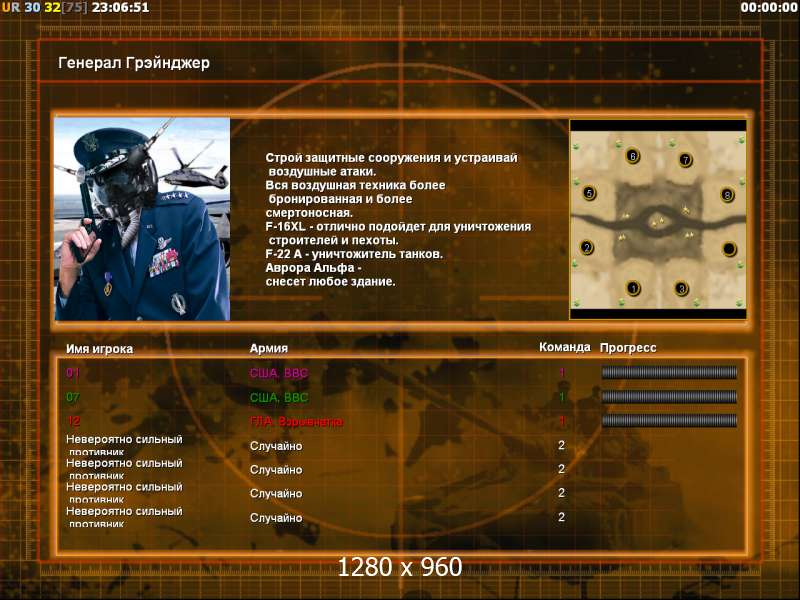Screen dimensions: 800x600
Task: Select start position 5 on map
Action: point(589,193)
